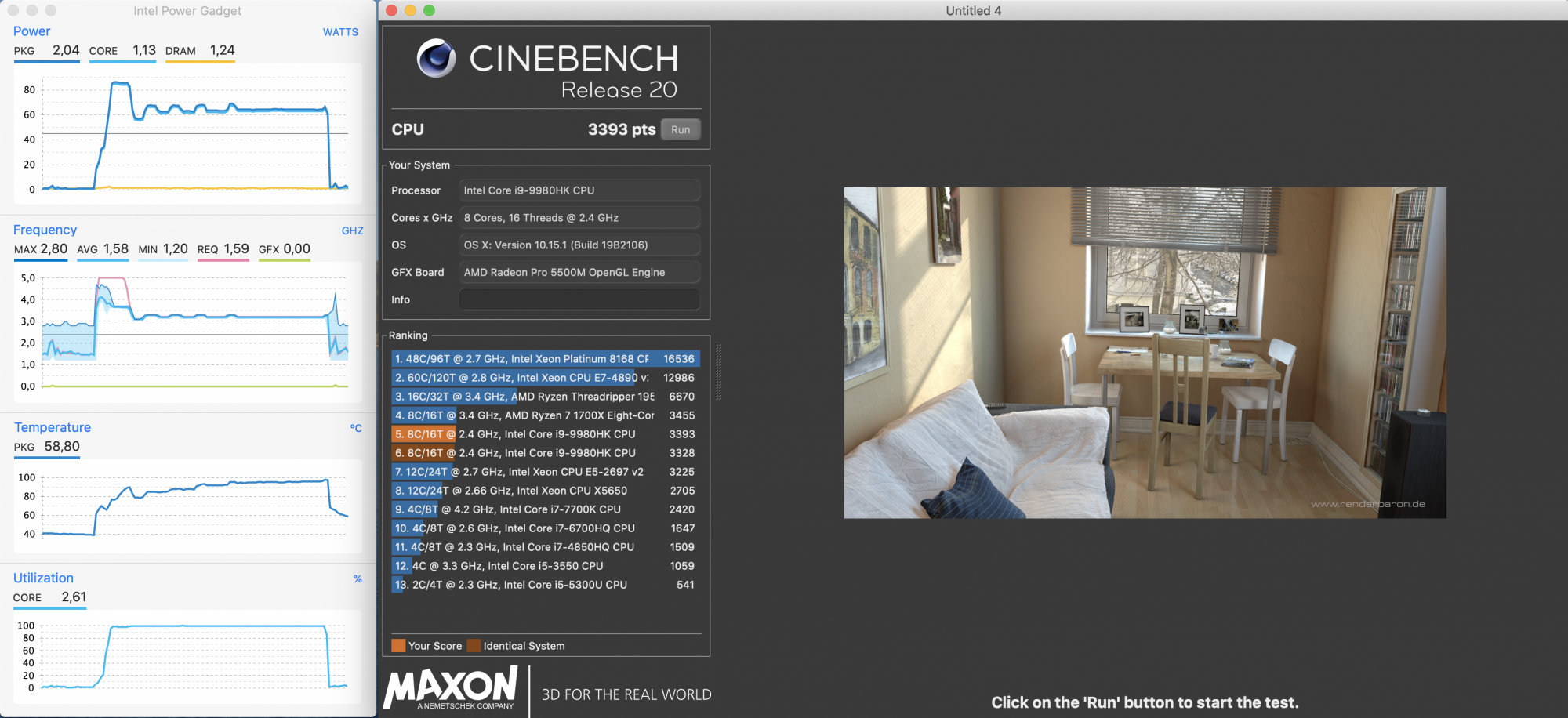1568x718 pixels.
Task: Select ranking row 5 with score 3393
Action: click(546, 434)
